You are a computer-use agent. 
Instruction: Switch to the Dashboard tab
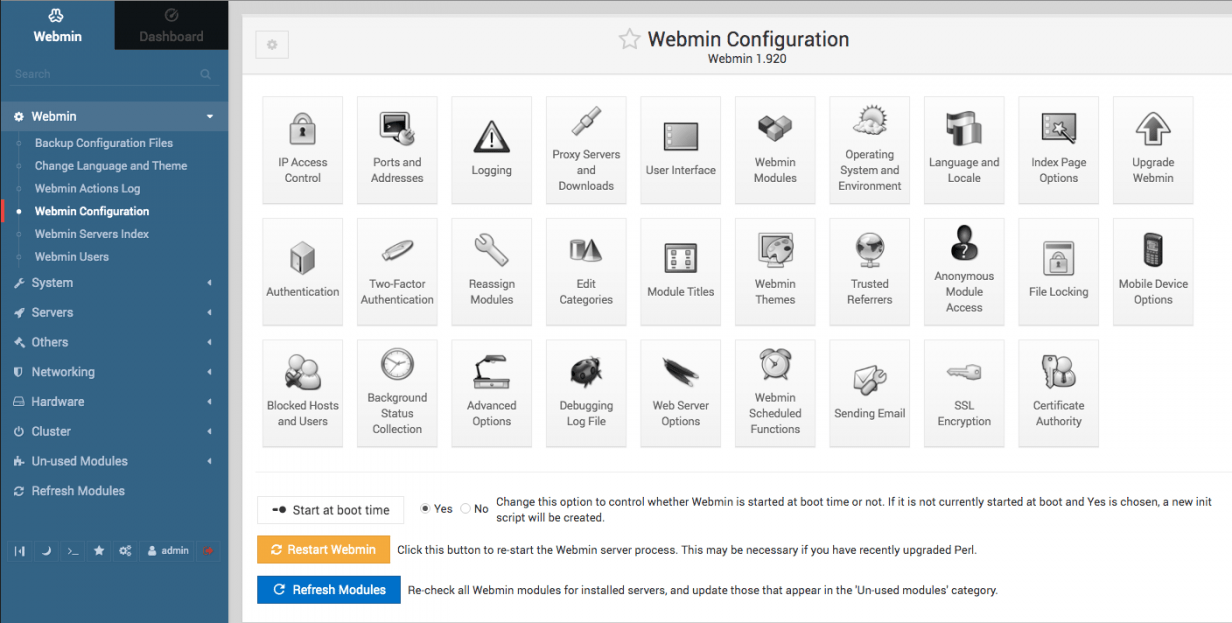click(x=171, y=26)
